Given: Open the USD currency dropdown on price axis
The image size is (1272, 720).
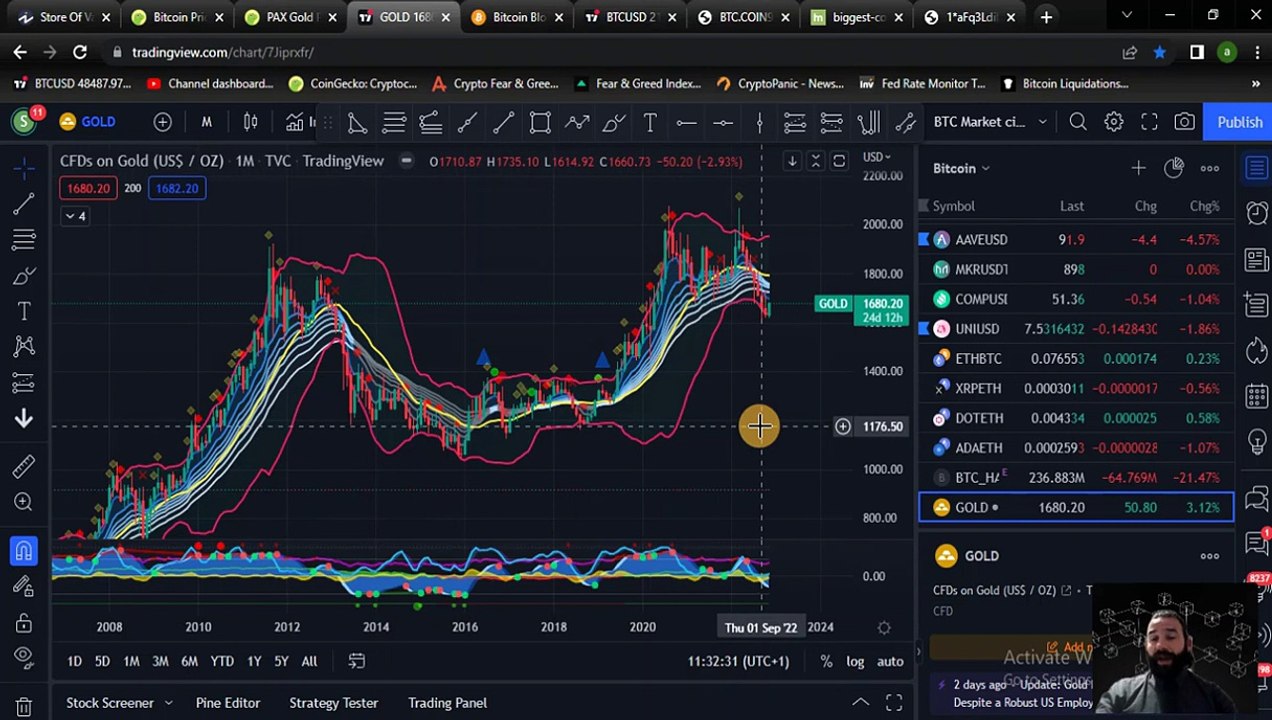Looking at the screenshot, I should pos(876,157).
